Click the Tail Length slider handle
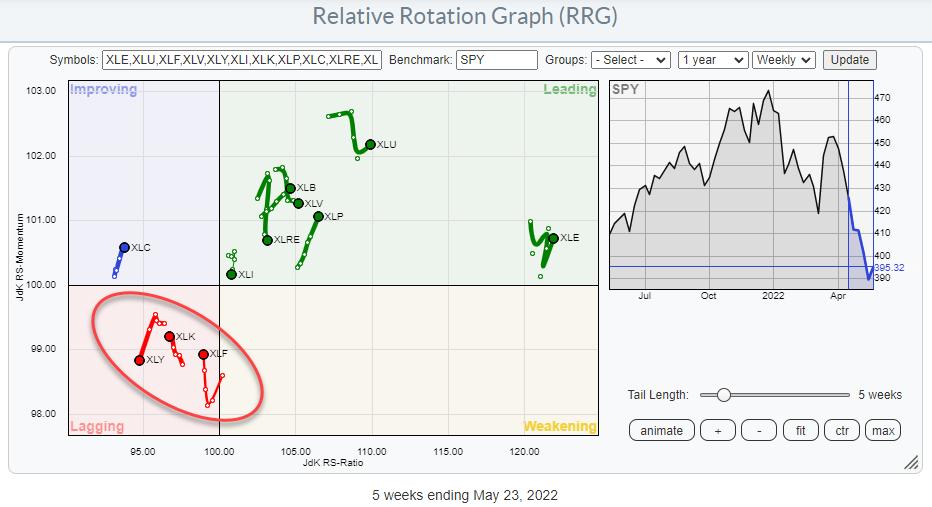The width and height of the screenshot is (932, 507). [722, 395]
